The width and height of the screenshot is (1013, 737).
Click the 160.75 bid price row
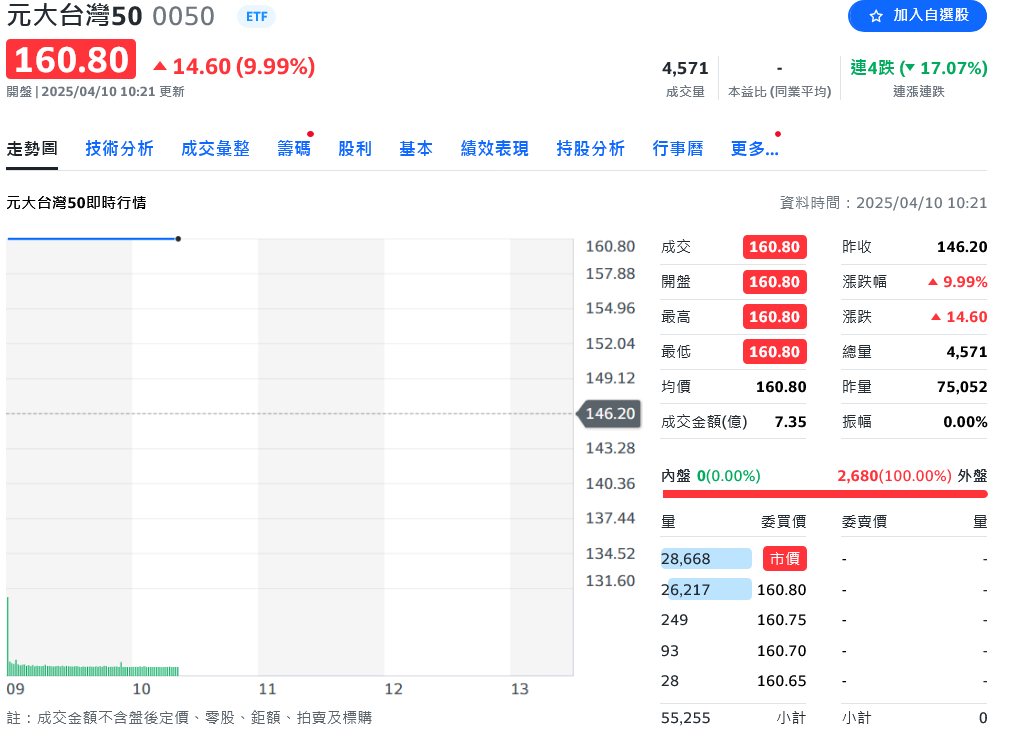click(x=781, y=620)
